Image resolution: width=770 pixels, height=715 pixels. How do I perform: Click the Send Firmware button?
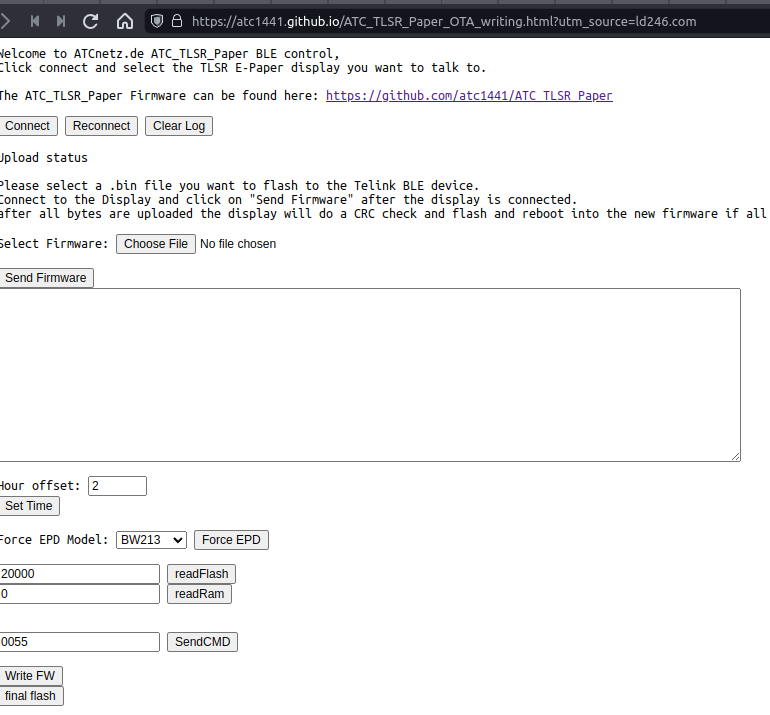46,277
